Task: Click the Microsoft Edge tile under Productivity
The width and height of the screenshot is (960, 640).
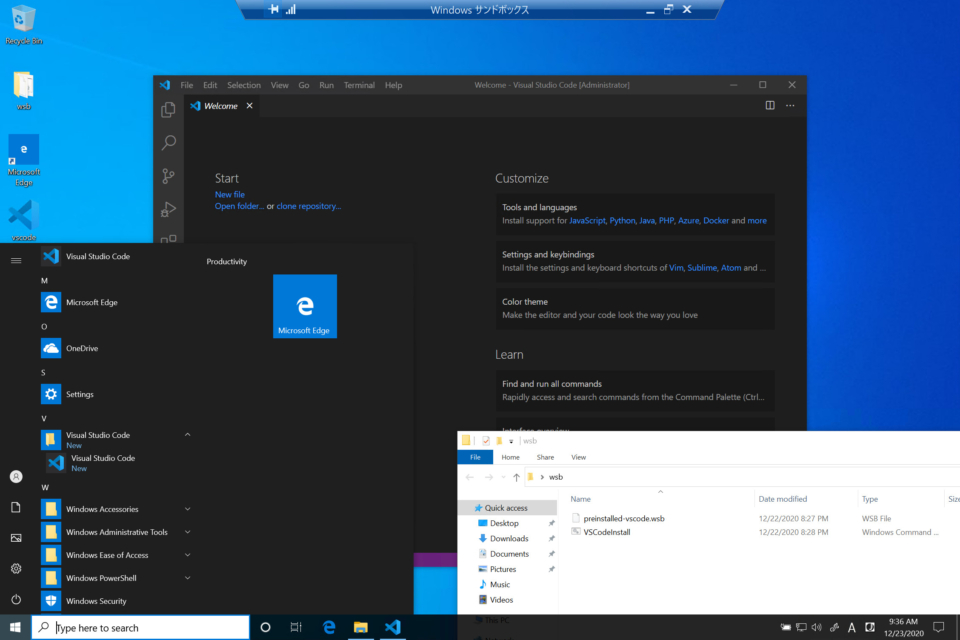Action: [x=305, y=306]
